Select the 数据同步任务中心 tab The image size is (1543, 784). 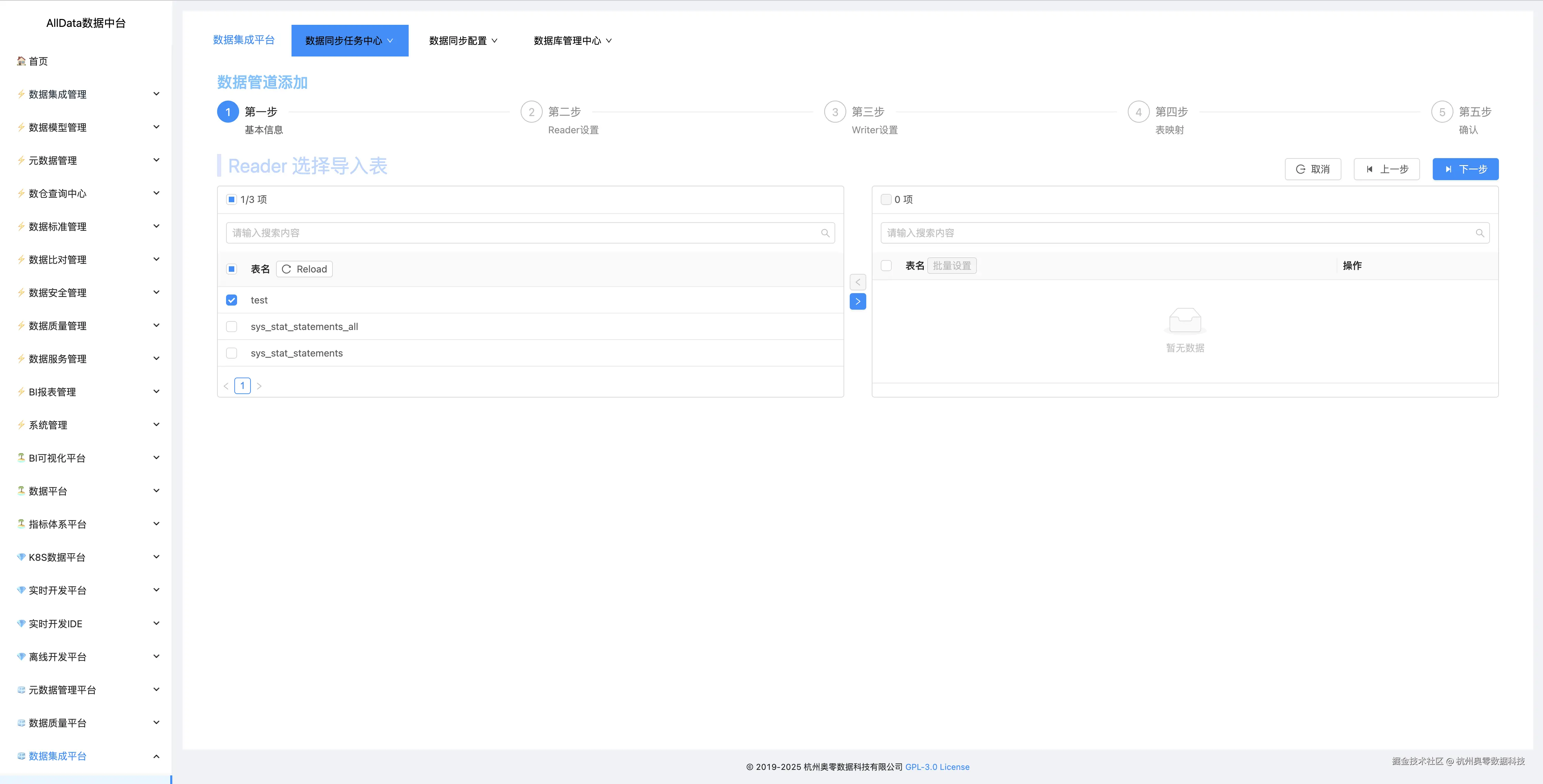click(x=349, y=41)
